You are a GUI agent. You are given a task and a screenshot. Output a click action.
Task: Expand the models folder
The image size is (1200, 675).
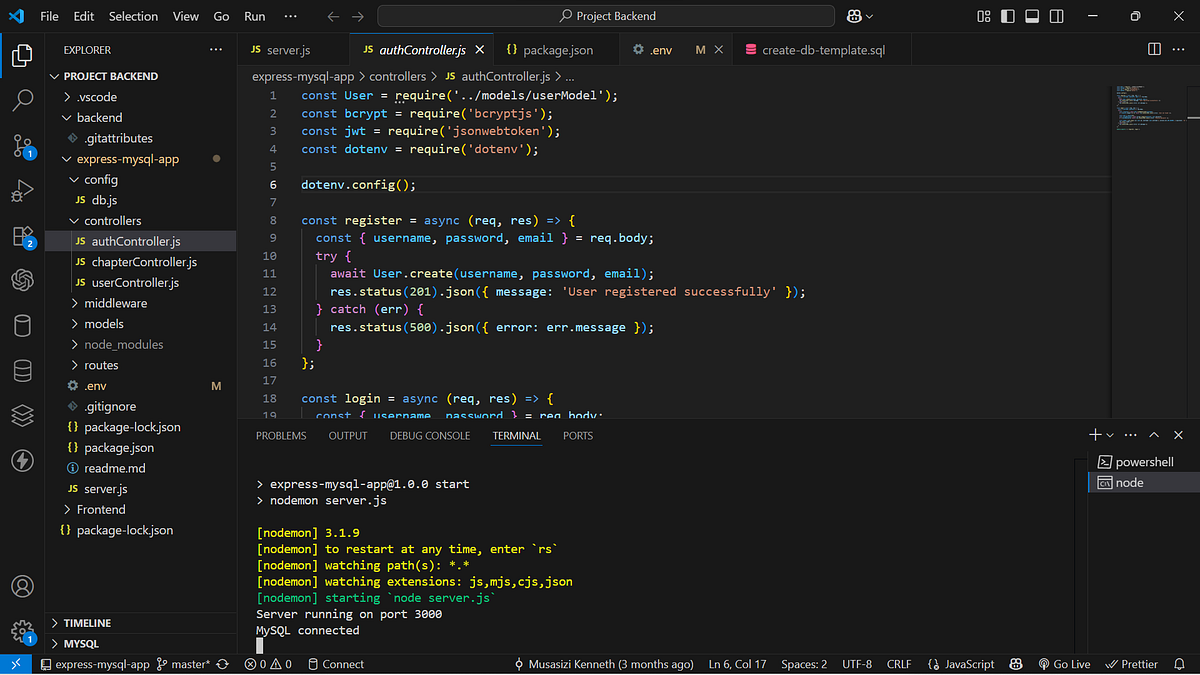[105, 323]
